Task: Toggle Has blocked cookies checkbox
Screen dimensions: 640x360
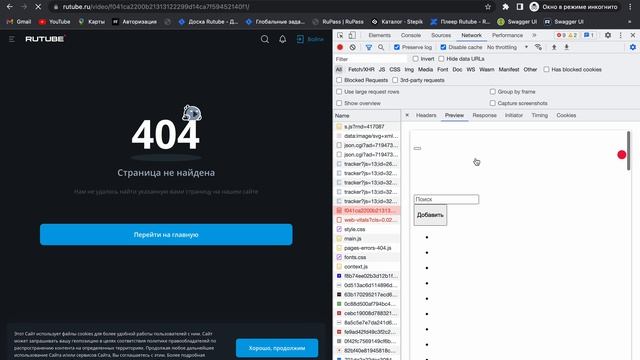Action: click(546, 70)
